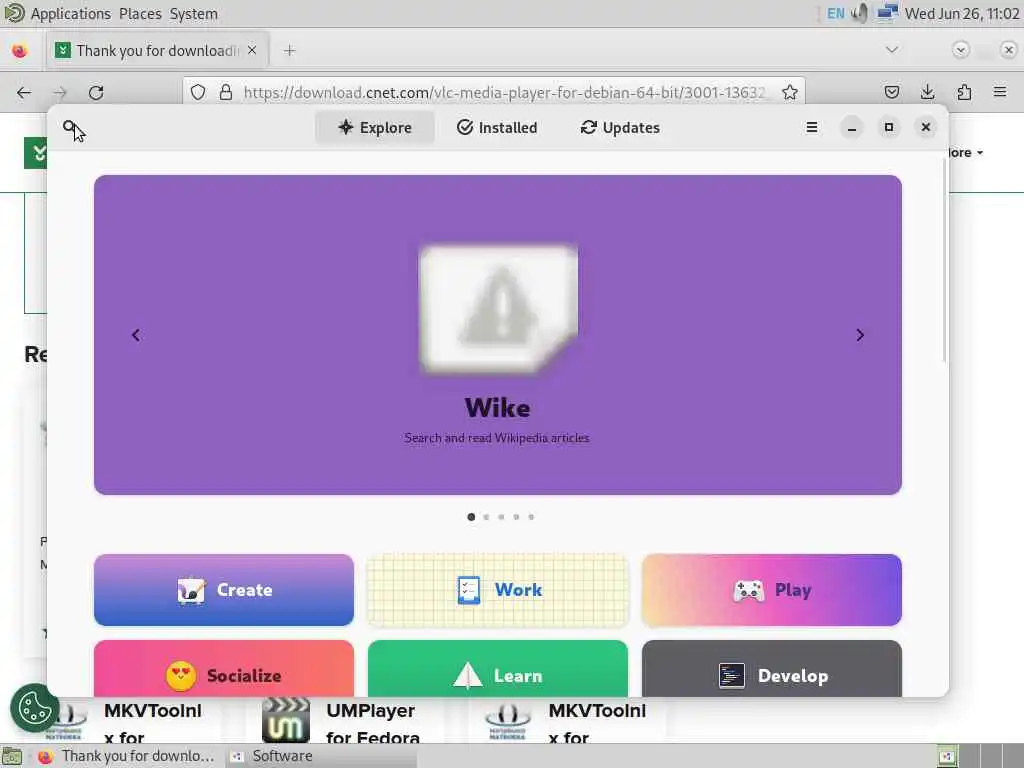Viewport: 1024px width, 768px height.
Task: Click the show desktop icon
Action: (x=12, y=756)
